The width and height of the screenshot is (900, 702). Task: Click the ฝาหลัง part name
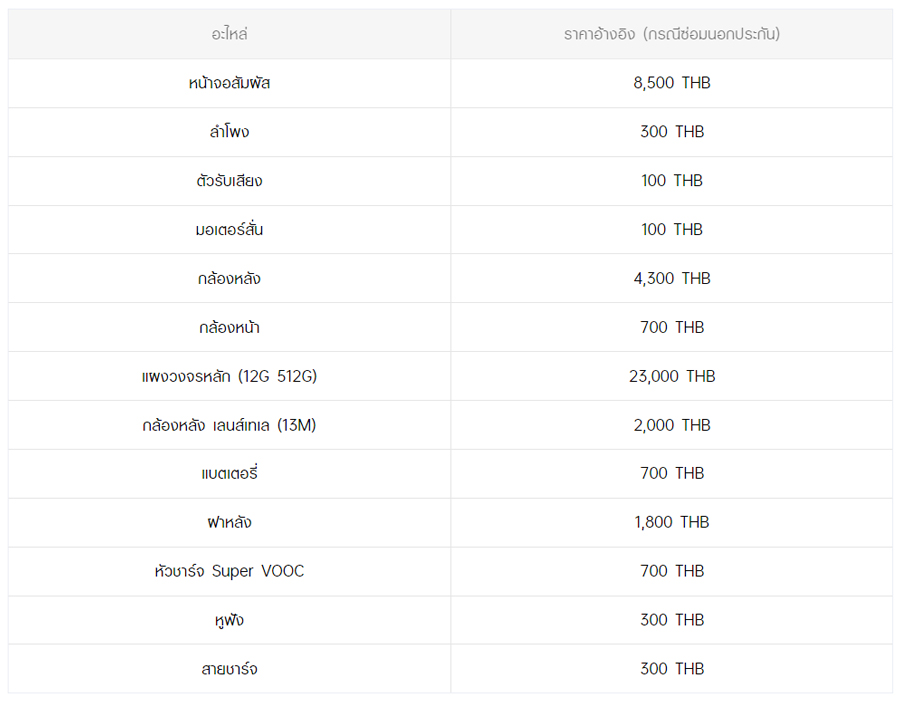pyautogui.click(x=229, y=523)
